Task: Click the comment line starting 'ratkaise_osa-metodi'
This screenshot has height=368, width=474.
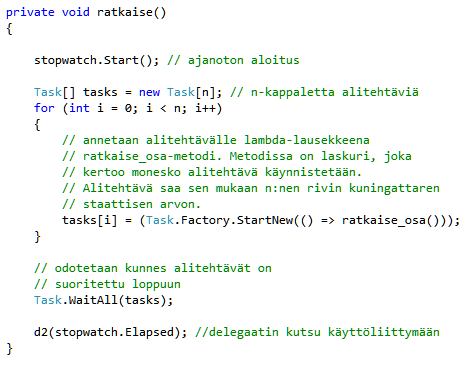Action: click(237, 156)
